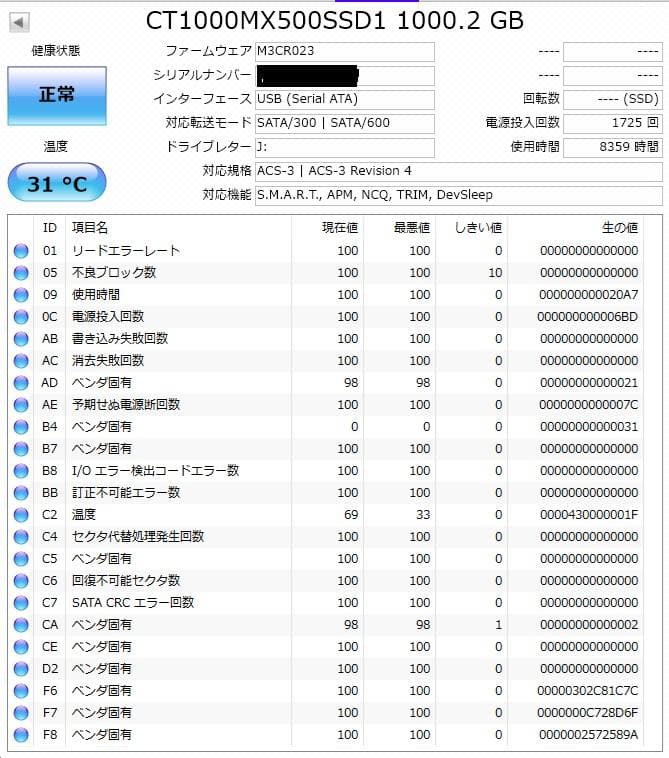Screen dimensions: 669x758
Task: Select status icon for attribute BB
Action: [x=21, y=493]
